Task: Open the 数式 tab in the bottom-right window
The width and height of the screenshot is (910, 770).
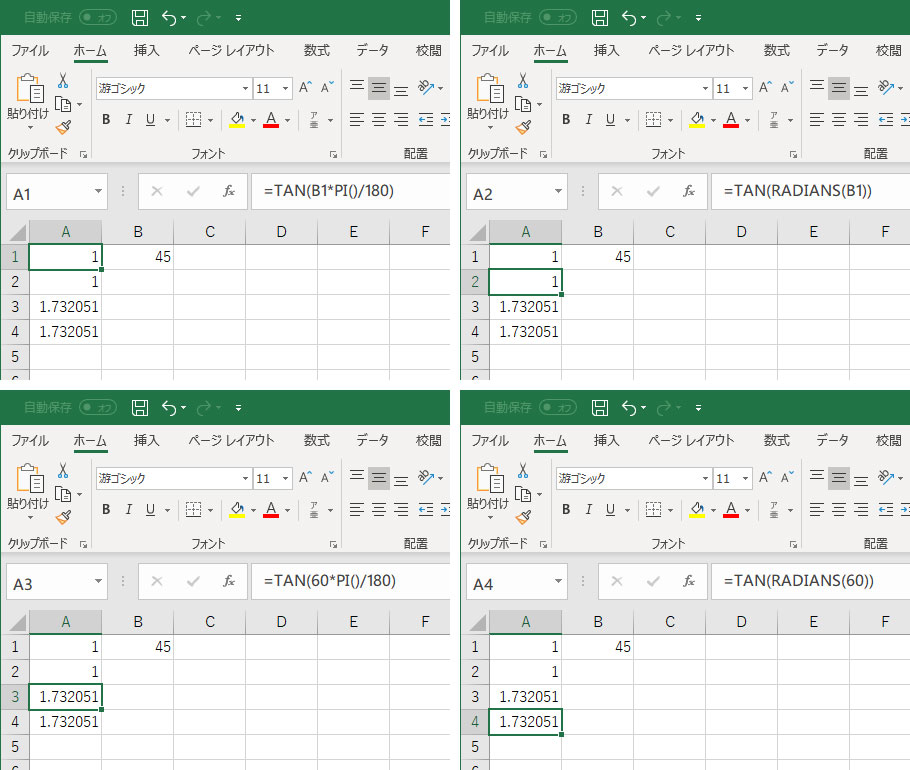Action: tap(776, 440)
